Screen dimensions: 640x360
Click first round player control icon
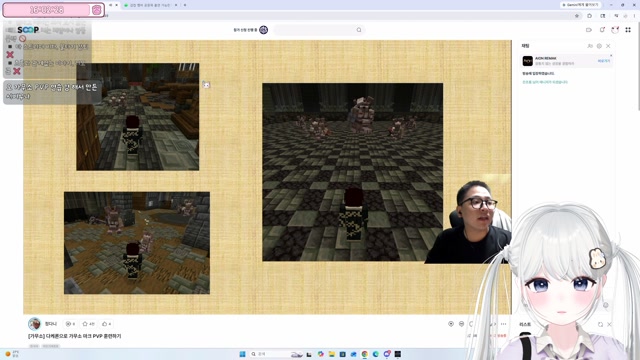[x=451, y=324]
